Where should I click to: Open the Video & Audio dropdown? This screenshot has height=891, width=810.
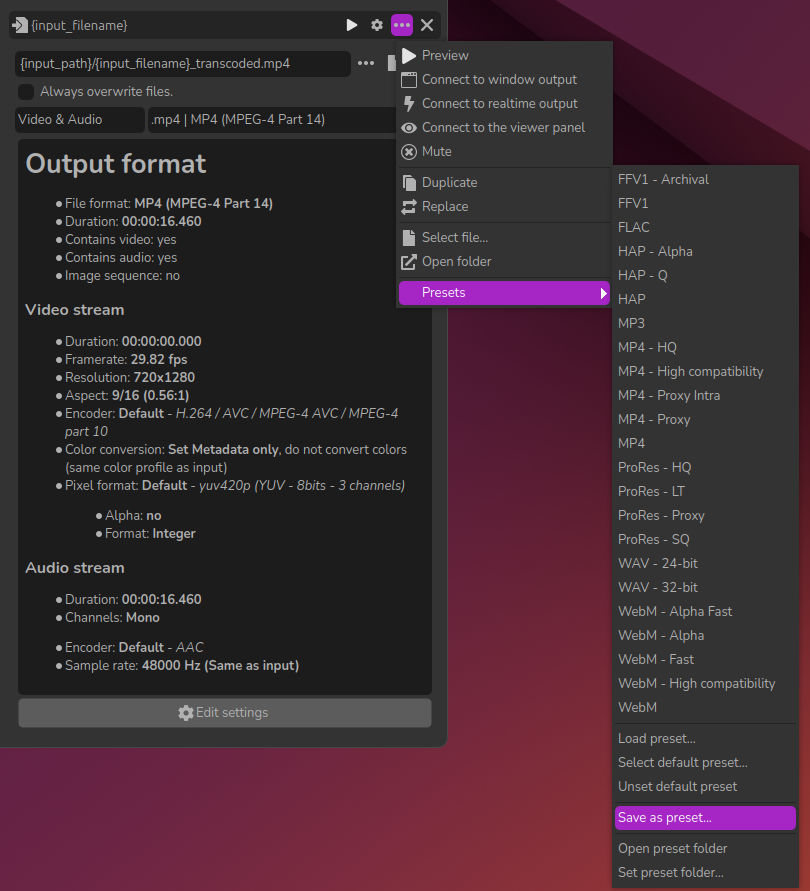[x=80, y=120]
